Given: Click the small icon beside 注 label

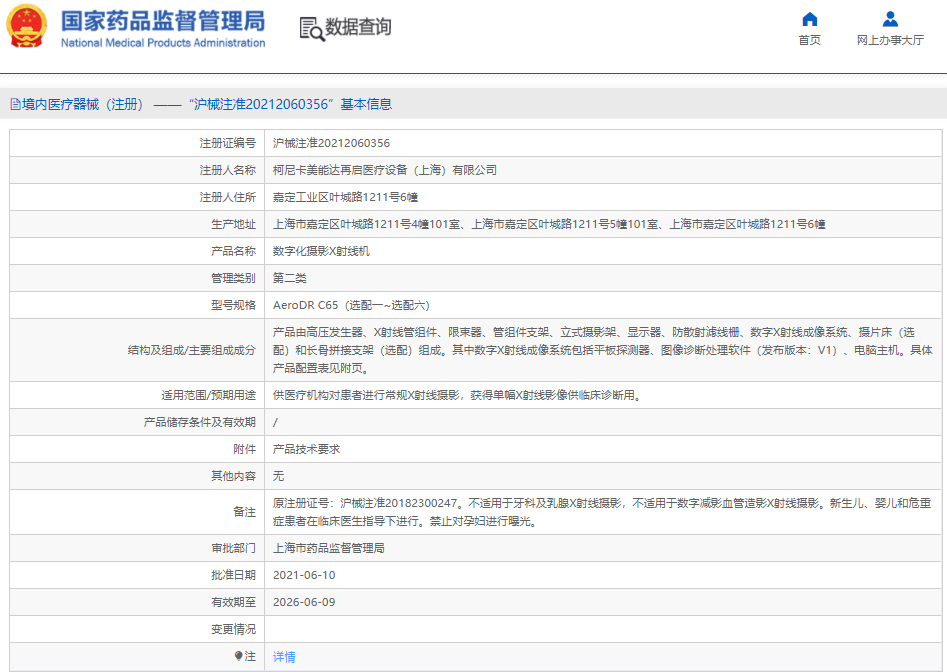Looking at the screenshot, I should [x=238, y=657].
